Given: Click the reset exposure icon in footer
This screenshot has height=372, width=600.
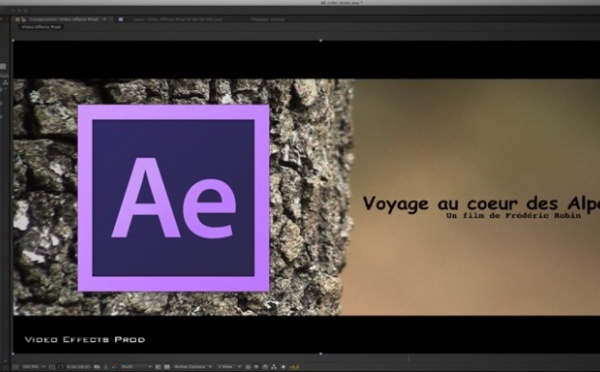Looking at the screenshot, I should (x=283, y=367).
